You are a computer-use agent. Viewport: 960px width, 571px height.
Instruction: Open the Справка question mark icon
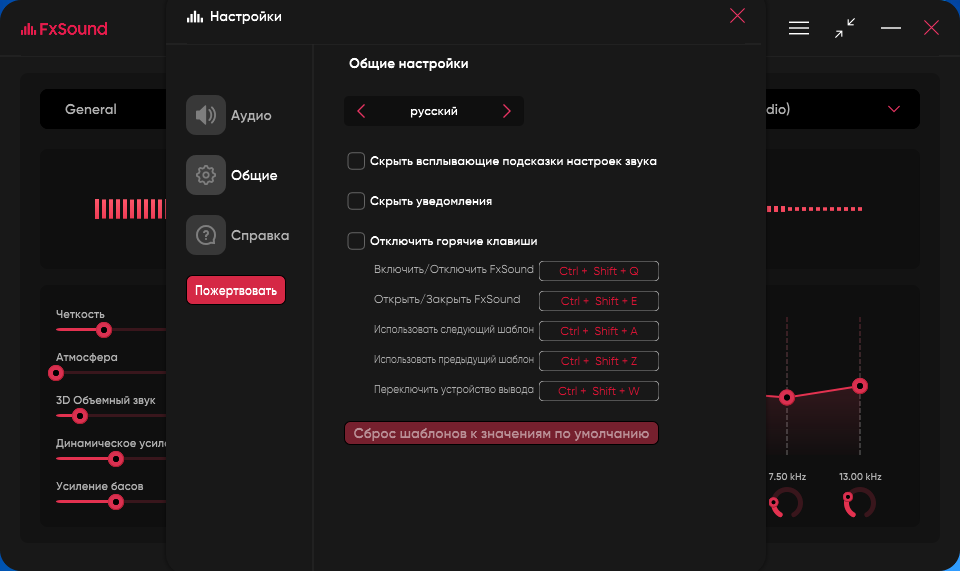(x=206, y=235)
